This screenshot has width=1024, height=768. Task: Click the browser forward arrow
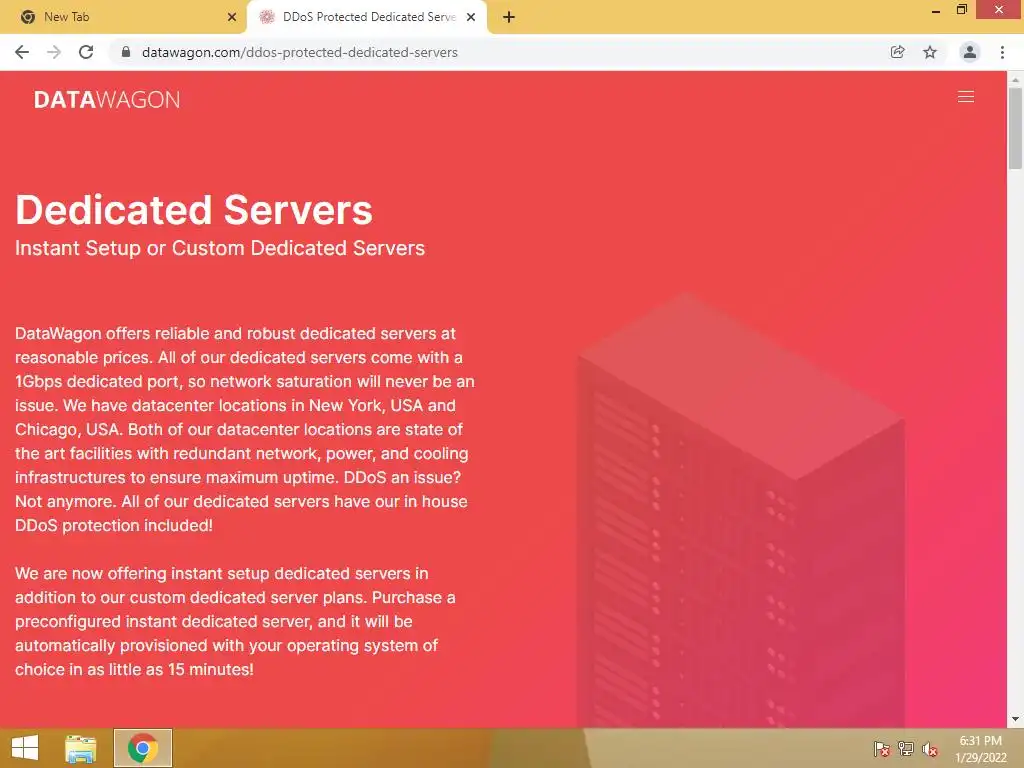point(54,52)
